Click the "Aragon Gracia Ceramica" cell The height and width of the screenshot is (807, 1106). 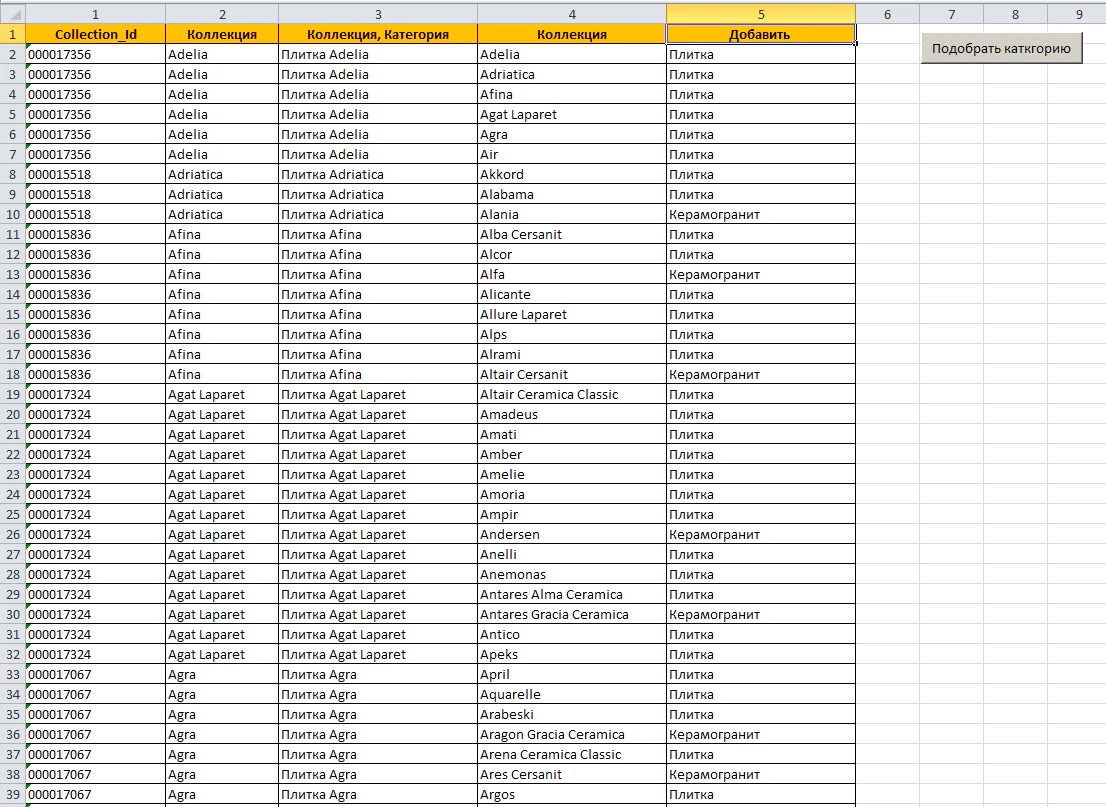point(572,734)
